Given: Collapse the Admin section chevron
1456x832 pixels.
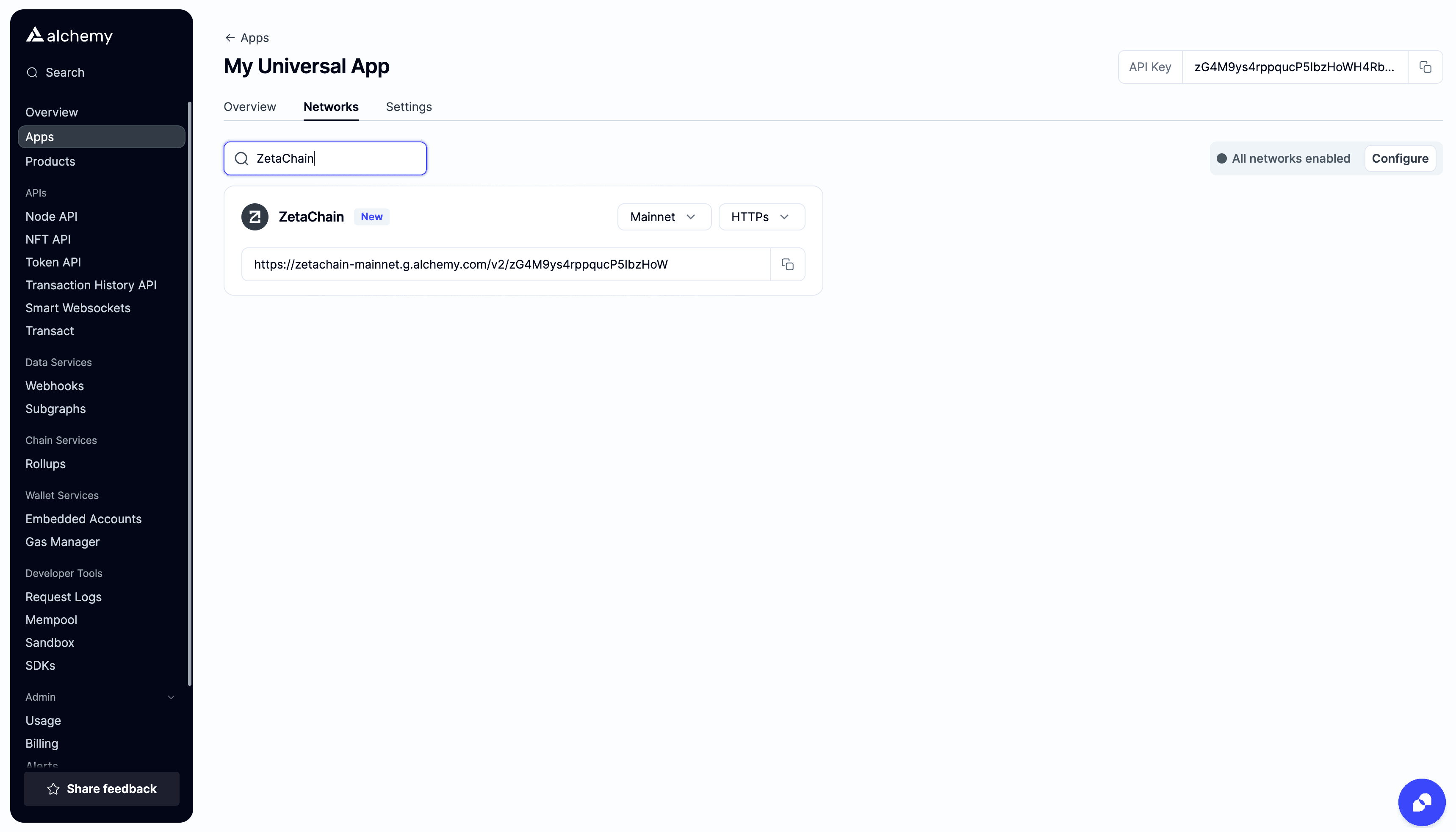Looking at the screenshot, I should pos(171,696).
